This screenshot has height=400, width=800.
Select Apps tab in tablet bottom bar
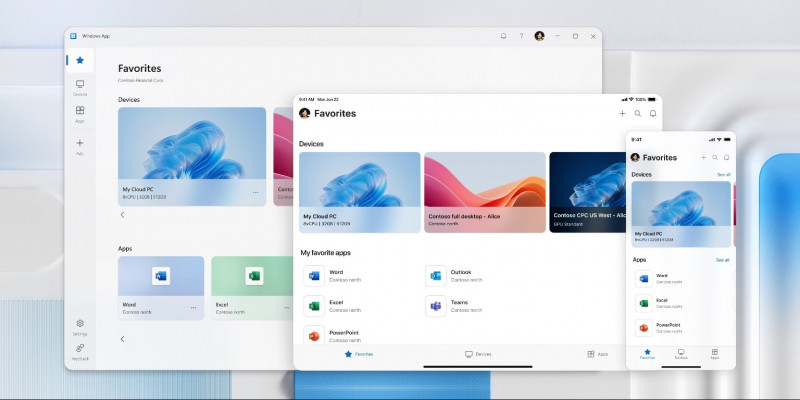[597, 354]
